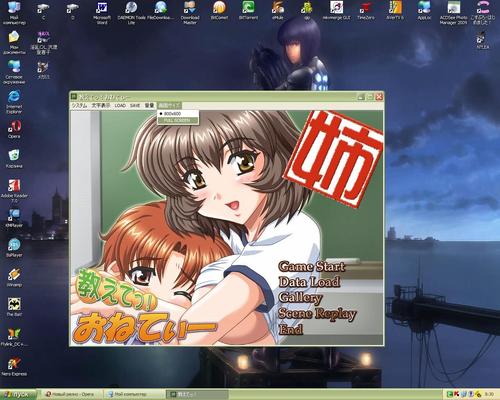Image resolution: width=500 pixels, height=400 pixels.
Task: Open the 文字表示 menu
Action: [101, 105]
